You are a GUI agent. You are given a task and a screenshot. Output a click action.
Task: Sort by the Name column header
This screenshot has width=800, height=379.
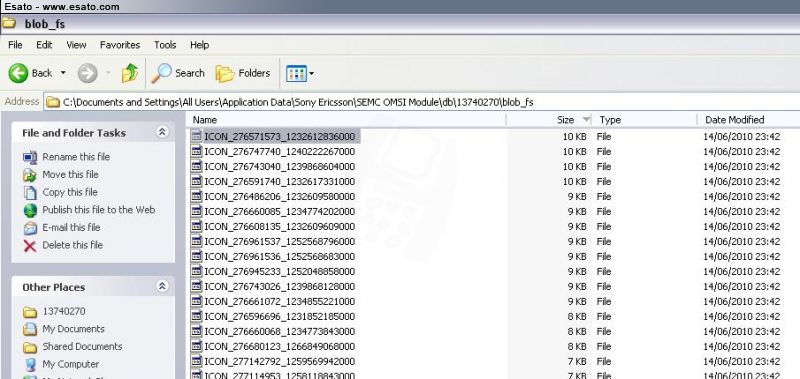click(346, 120)
